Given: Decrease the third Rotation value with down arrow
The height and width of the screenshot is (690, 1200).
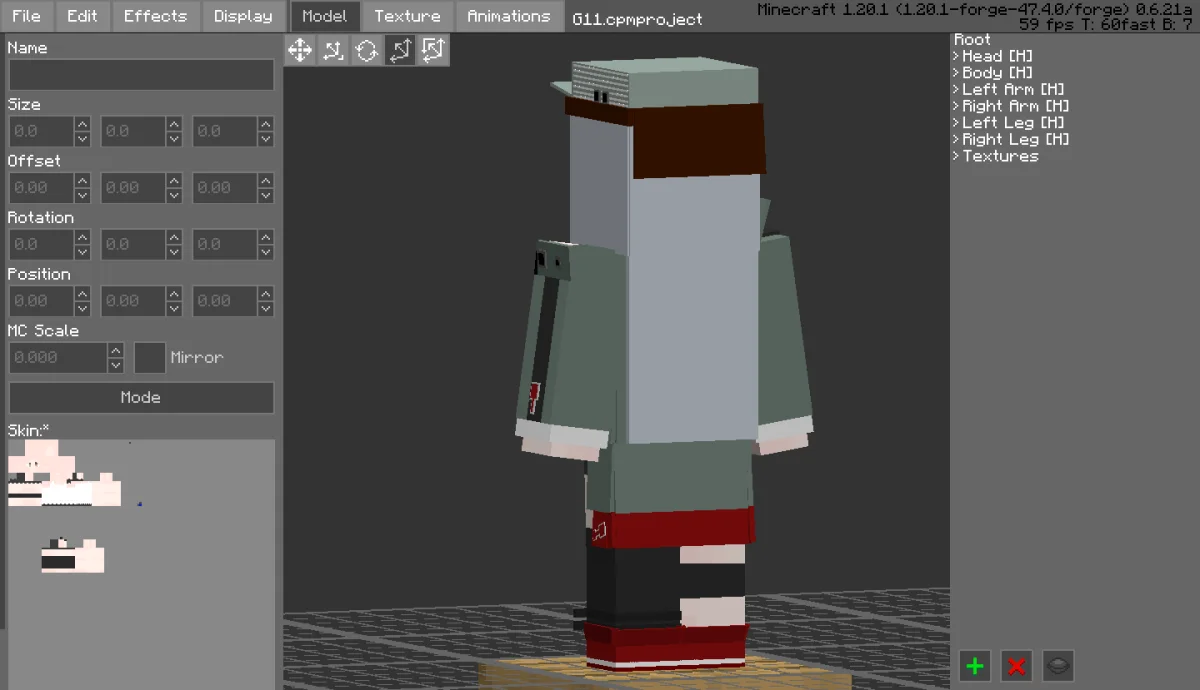Looking at the screenshot, I should [265, 252].
